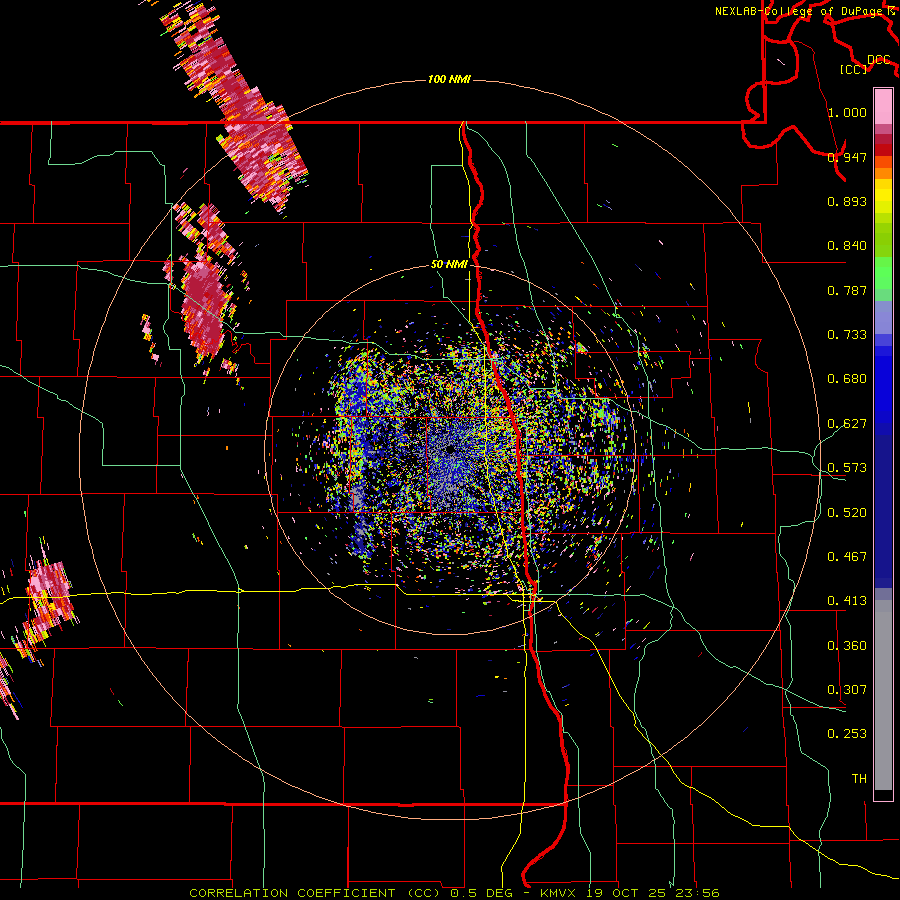Click the 0.733 scale label
900x900 pixels.
click(847, 335)
